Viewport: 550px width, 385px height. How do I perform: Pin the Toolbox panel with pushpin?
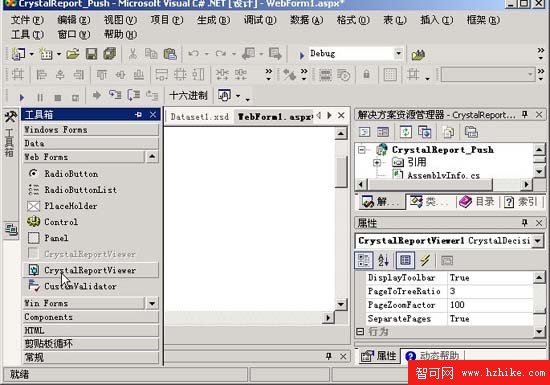point(138,115)
